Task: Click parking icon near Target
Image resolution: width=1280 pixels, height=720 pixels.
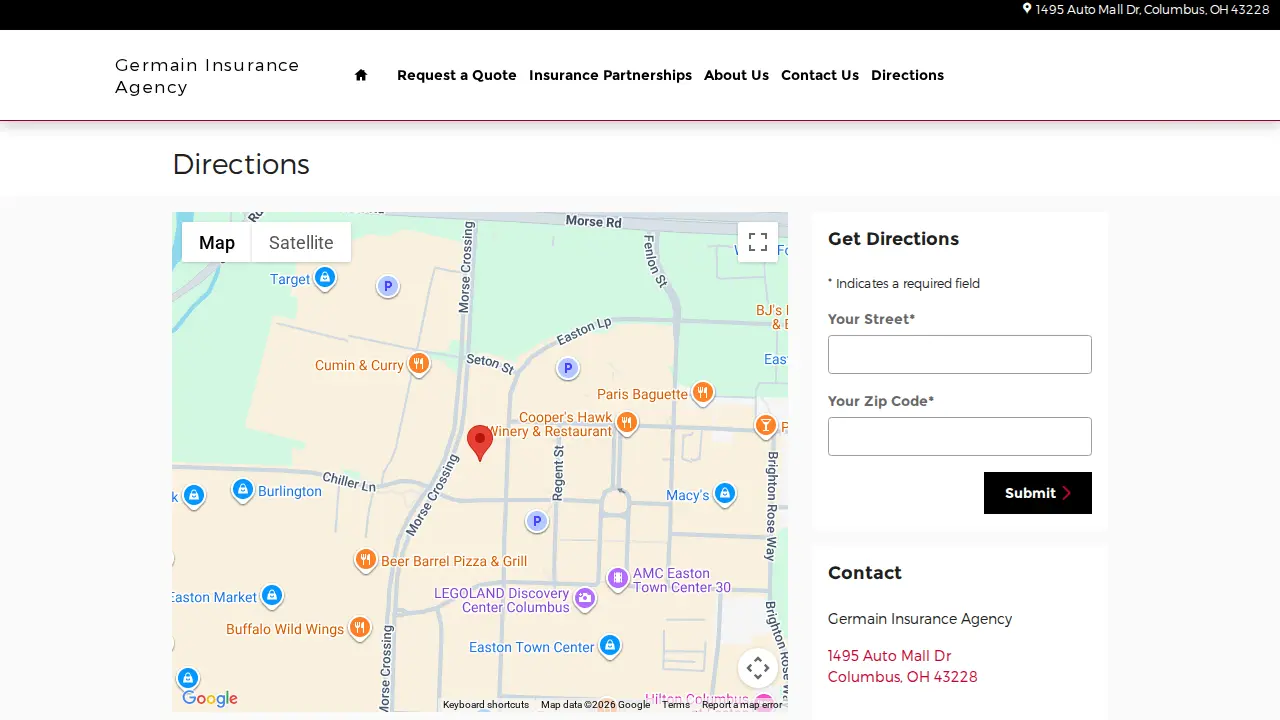Action: pos(388,287)
